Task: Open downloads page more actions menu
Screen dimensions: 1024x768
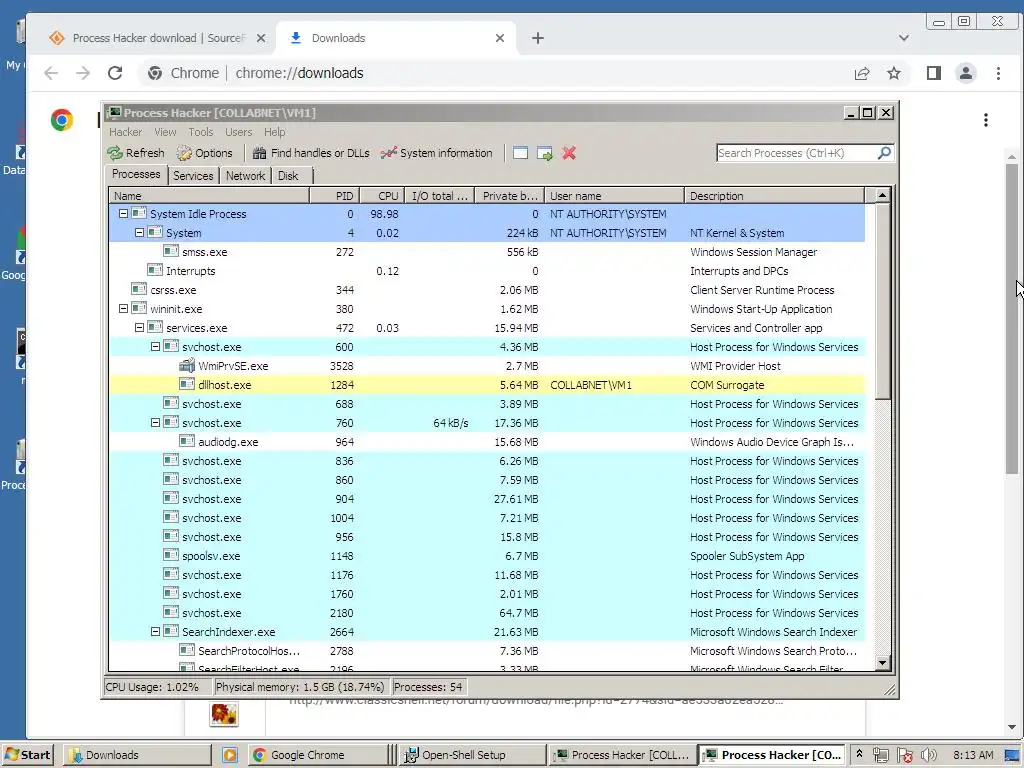Action: click(x=985, y=120)
